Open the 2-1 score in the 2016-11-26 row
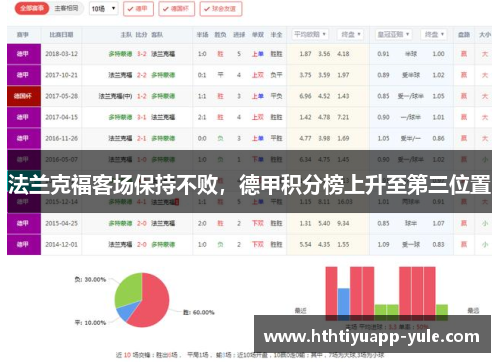Viewport: 500px width, 362px height. click(x=142, y=138)
